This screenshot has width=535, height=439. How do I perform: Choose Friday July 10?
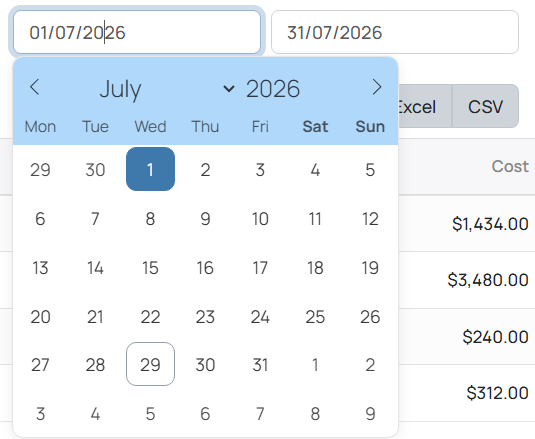260,219
